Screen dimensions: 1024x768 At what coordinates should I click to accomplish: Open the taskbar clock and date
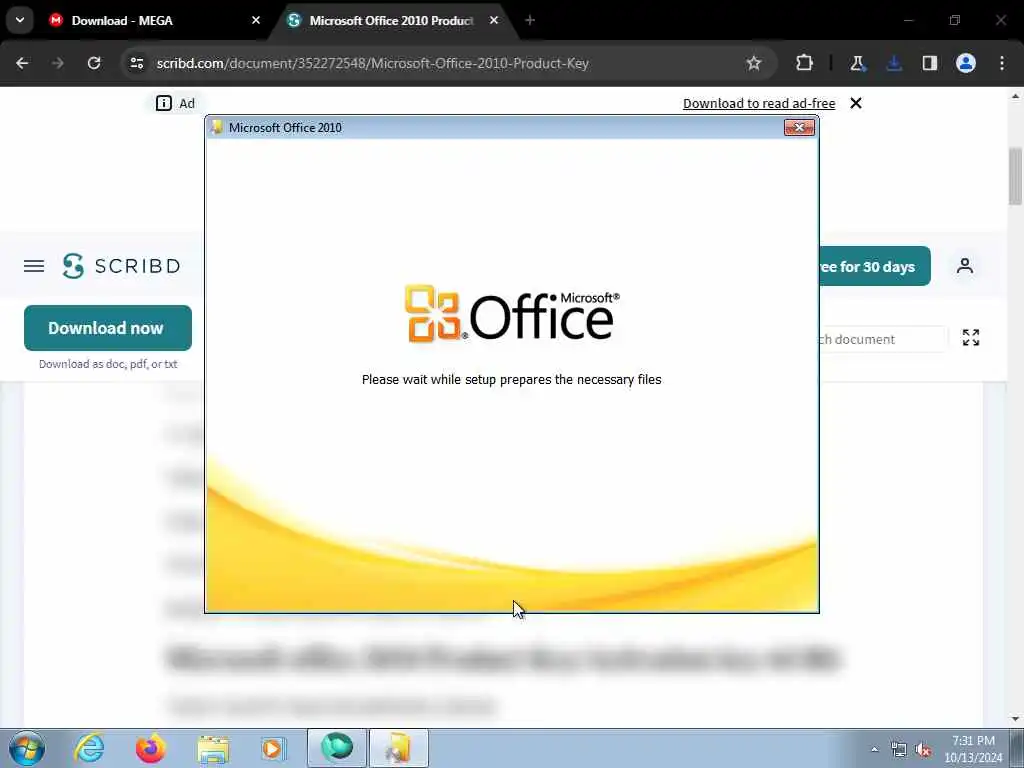click(x=973, y=749)
